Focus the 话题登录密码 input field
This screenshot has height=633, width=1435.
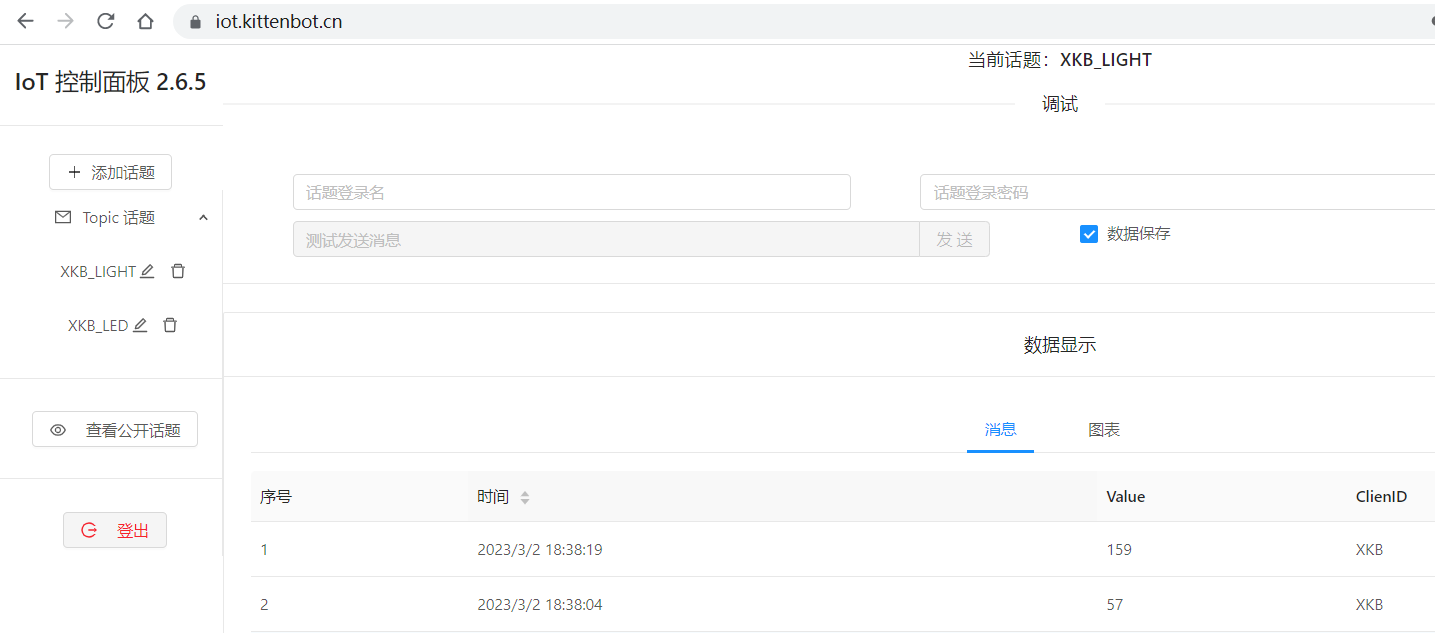(x=1177, y=192)
